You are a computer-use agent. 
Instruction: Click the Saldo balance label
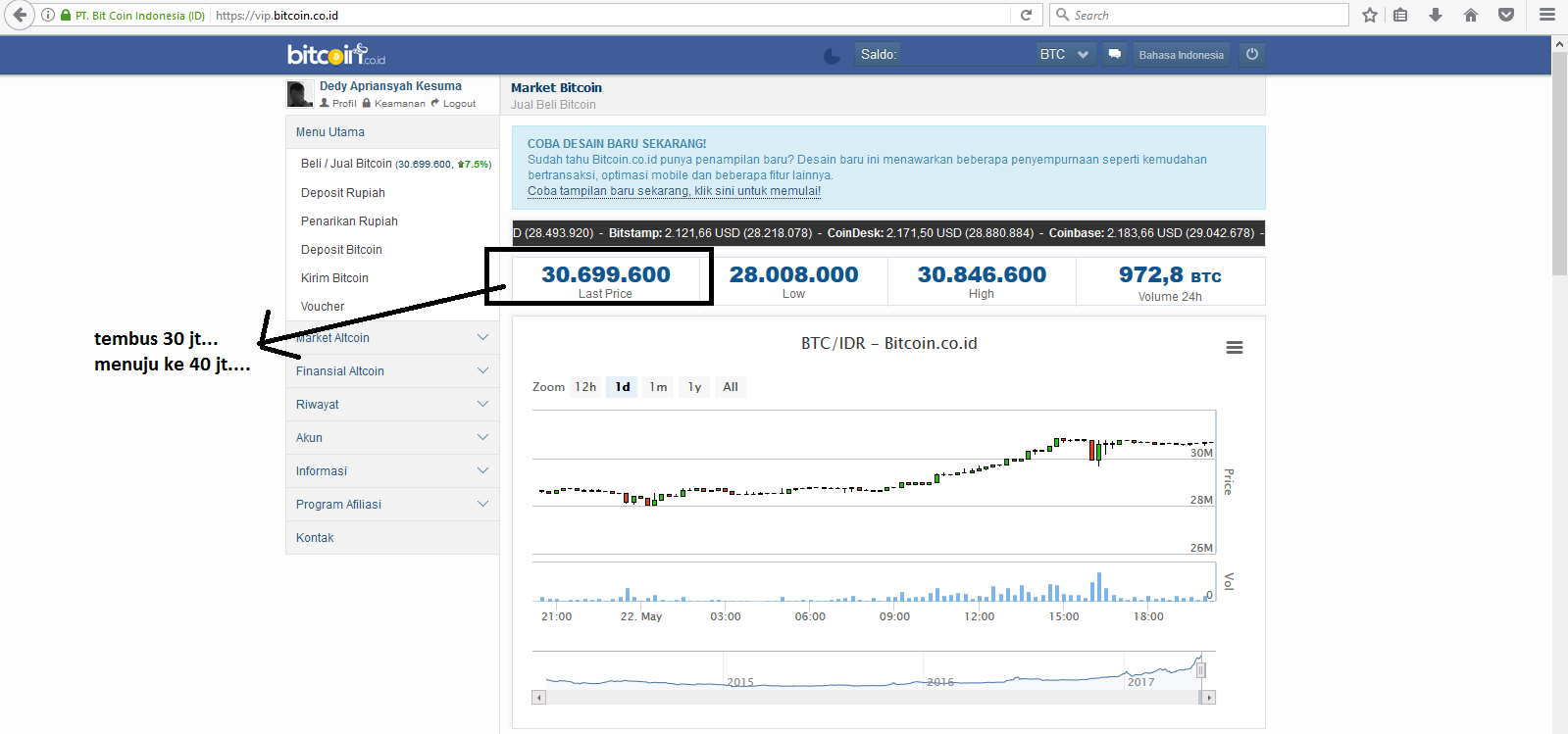click(x=879, y=55)
